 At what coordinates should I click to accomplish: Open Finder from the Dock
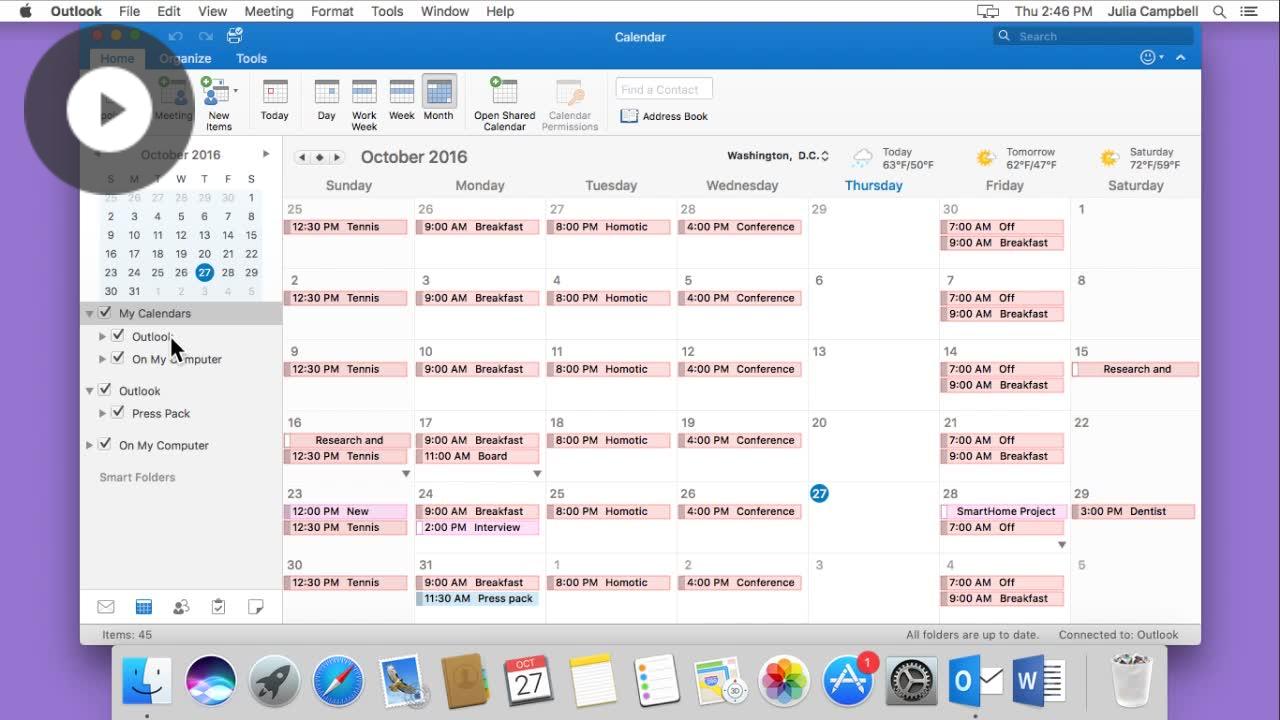pos(147,682)
